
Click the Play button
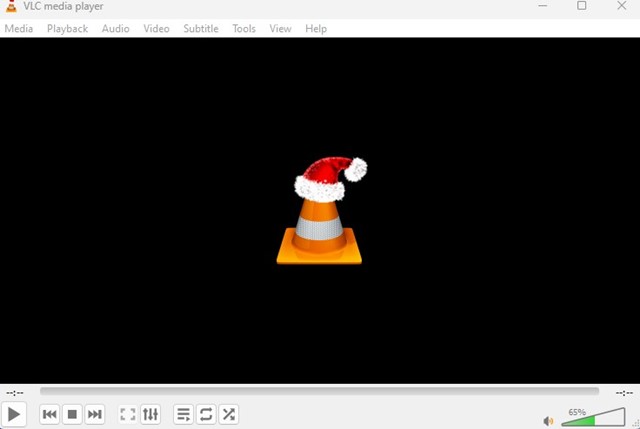click(x=14, y=414)
